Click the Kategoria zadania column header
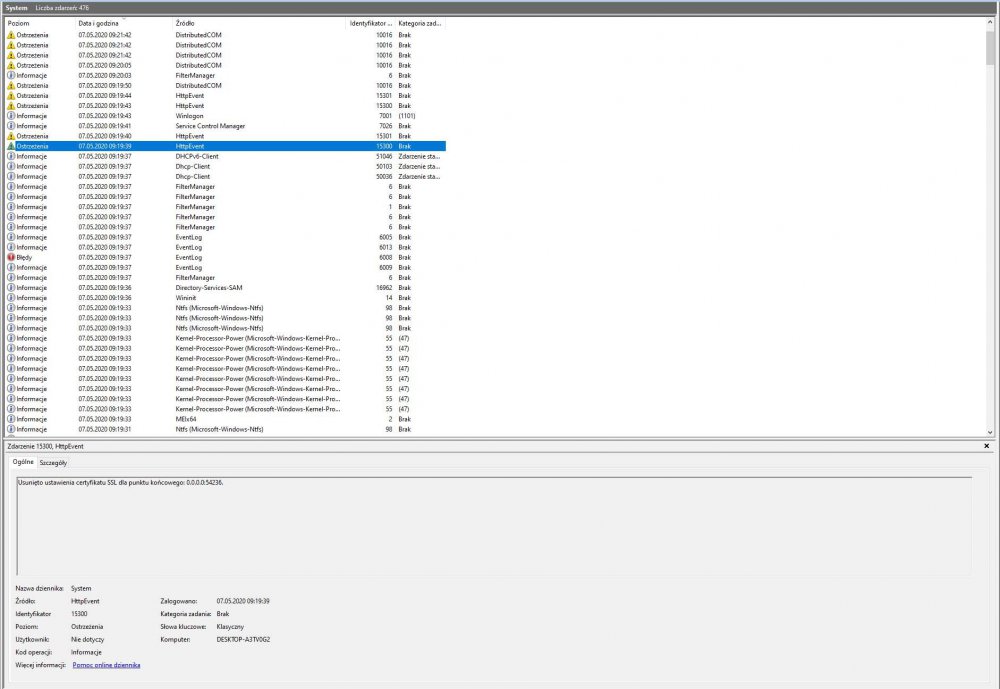Image resolution: width=1000 pixels, height=689 pixels. click(x=419, y=22)
